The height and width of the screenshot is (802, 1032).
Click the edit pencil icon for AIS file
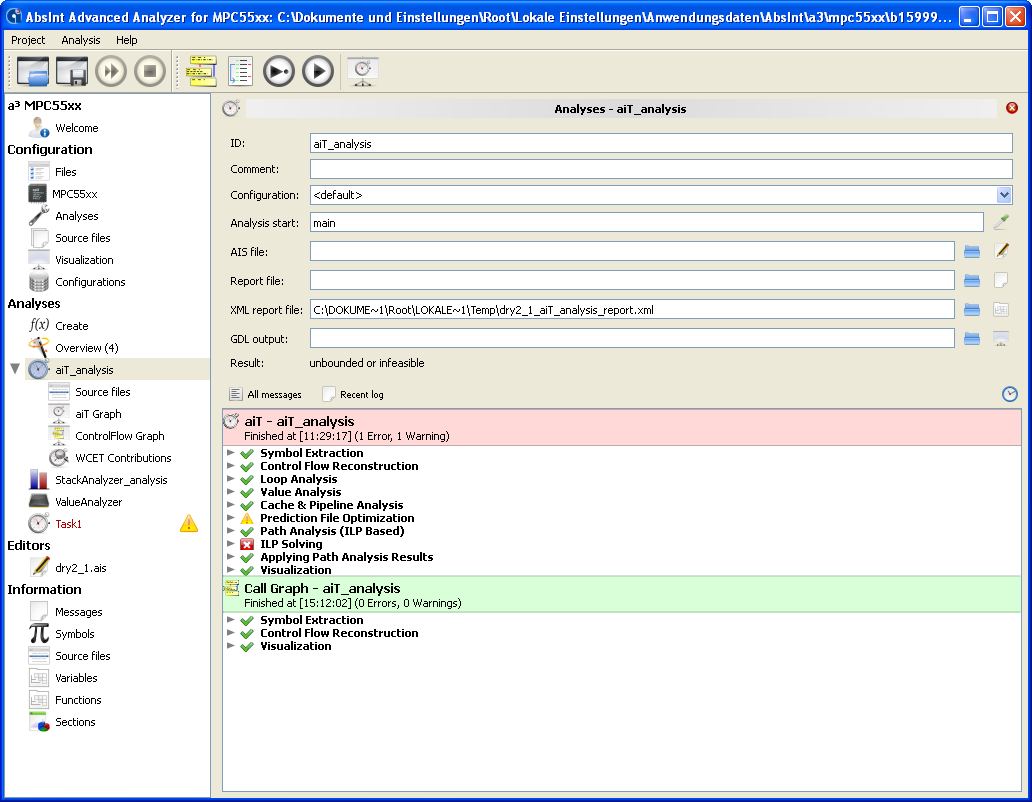point(1001,251)
